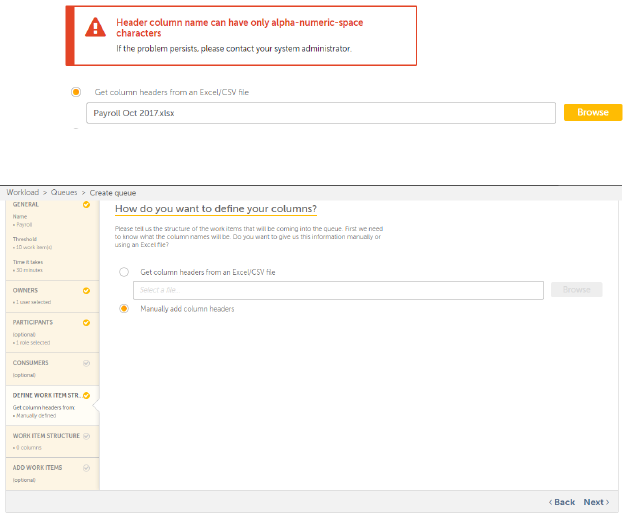Click the Back navigation button
This screenshot has height=522, width=628.
tap(562, 502)
